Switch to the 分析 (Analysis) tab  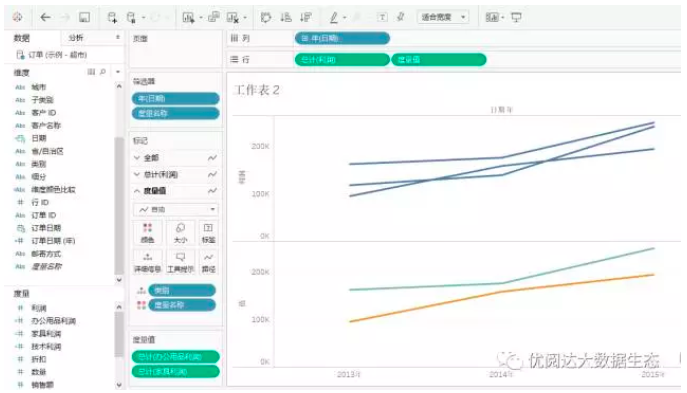(x=76, y=38)
